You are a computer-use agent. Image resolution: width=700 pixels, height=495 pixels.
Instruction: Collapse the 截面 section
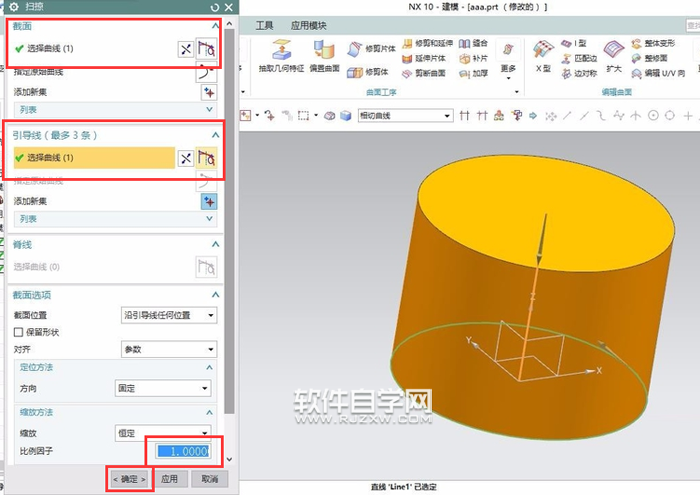[215, 26]
